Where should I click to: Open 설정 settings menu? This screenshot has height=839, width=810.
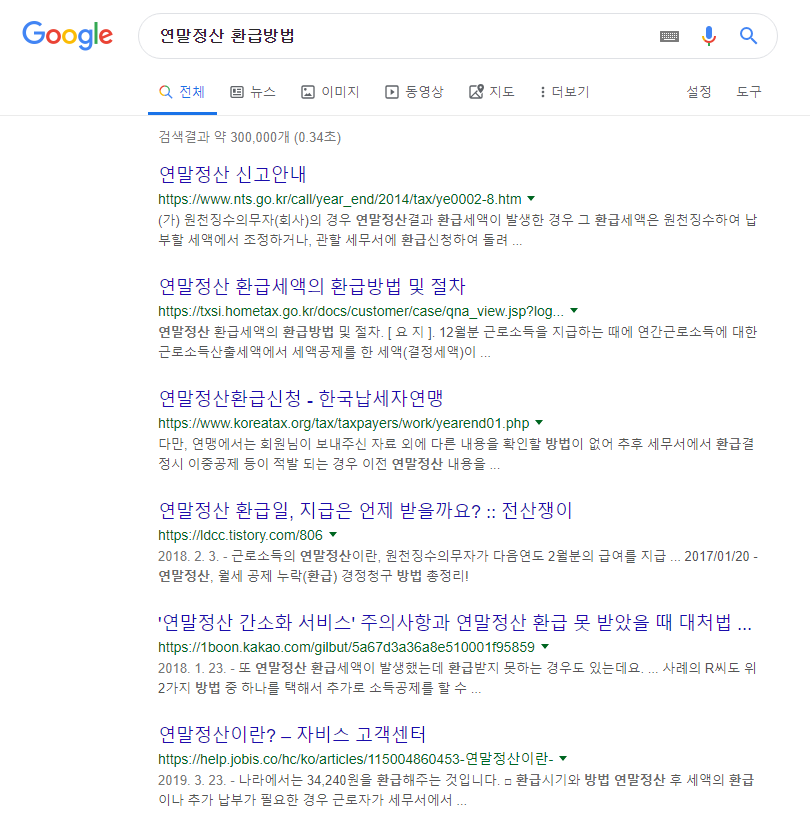(699, 92)
